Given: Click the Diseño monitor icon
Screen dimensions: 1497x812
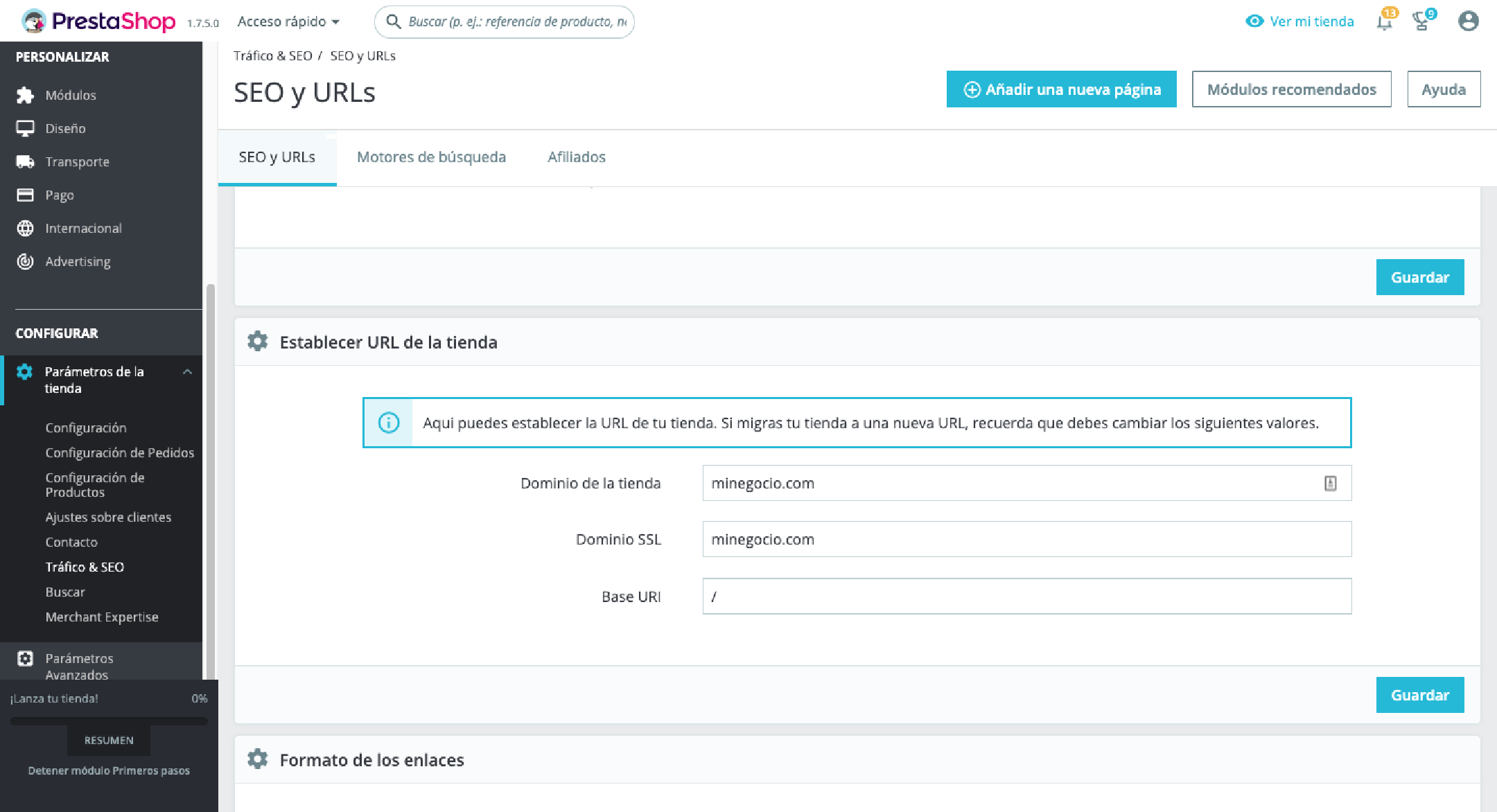Looking at the screenshot, I should tap(25, 128).
